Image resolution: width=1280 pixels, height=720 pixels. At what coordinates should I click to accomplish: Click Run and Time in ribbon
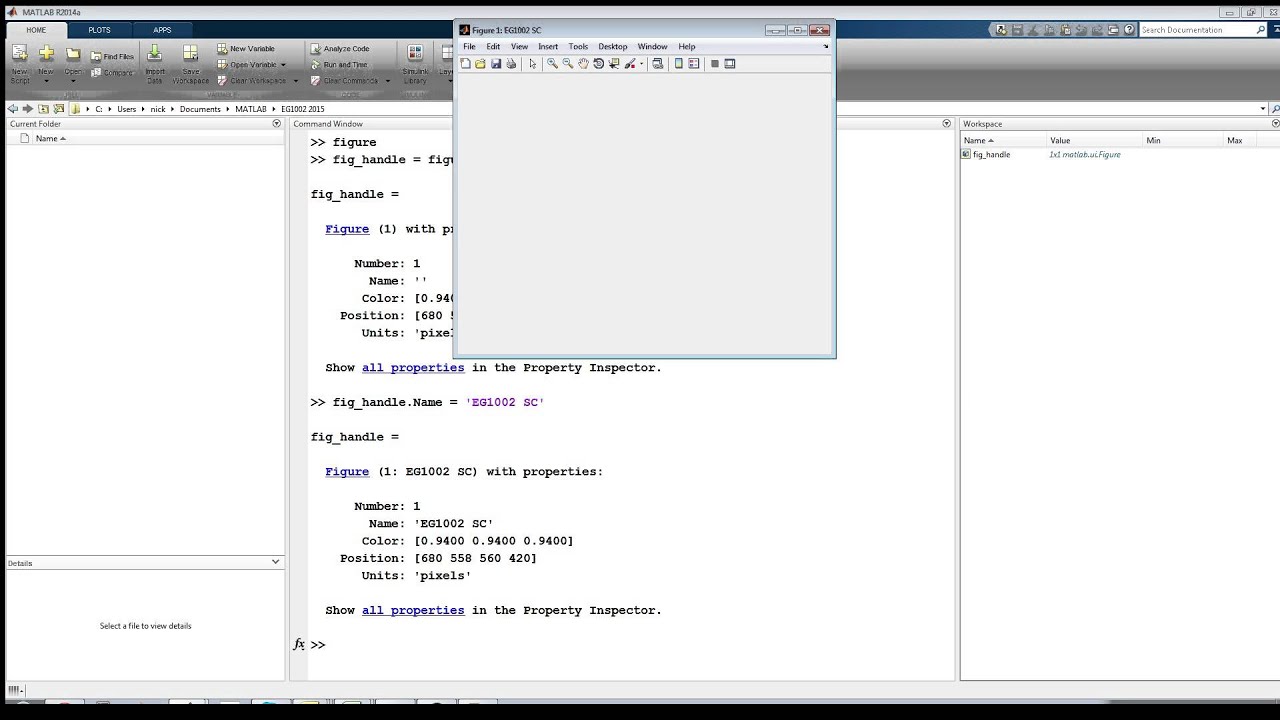pyautogui.click(x=339, y=65)
